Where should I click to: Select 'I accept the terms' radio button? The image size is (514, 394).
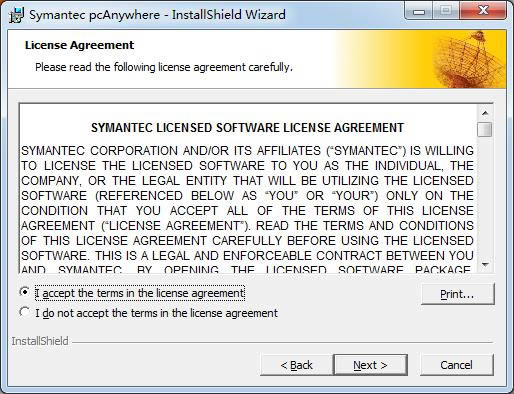click(x=25, y=293)
